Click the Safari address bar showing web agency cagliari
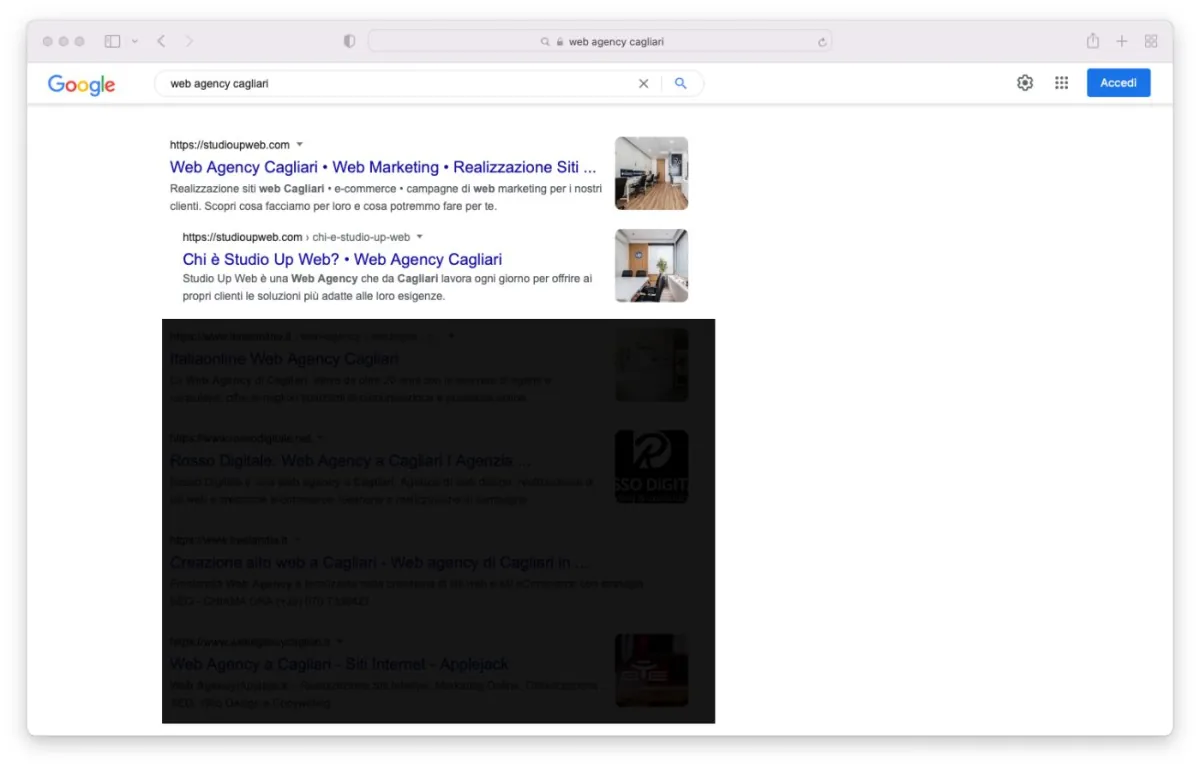Image resolution: width=1200 pixels, height=769 pixels. (600, 42)
